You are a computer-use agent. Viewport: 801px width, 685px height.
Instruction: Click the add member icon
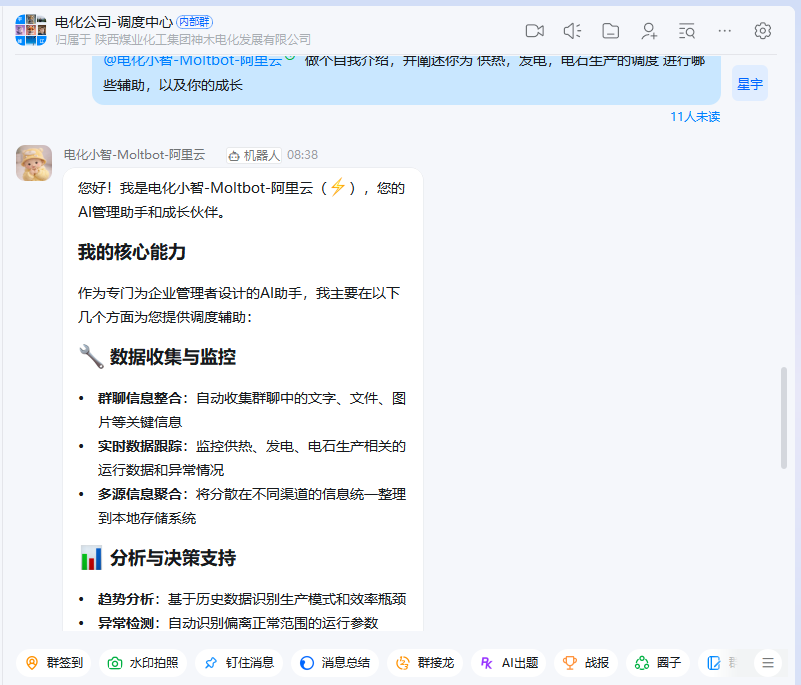click(649, 31)
